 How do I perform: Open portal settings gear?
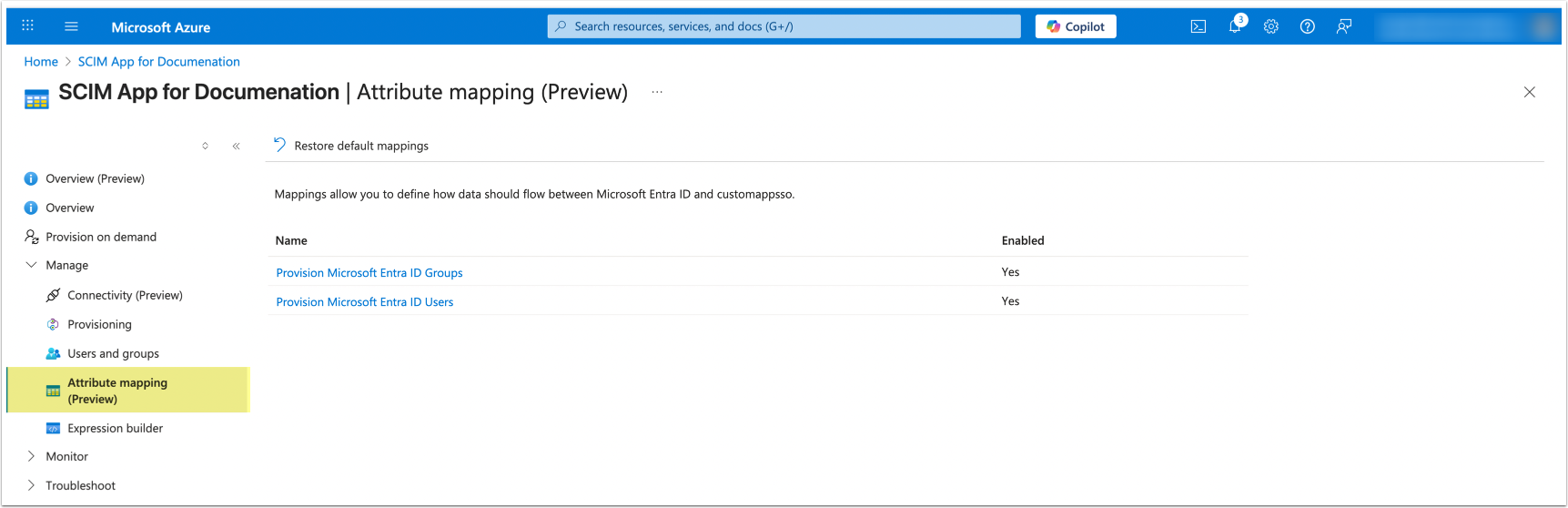[x=1271, y=26]
